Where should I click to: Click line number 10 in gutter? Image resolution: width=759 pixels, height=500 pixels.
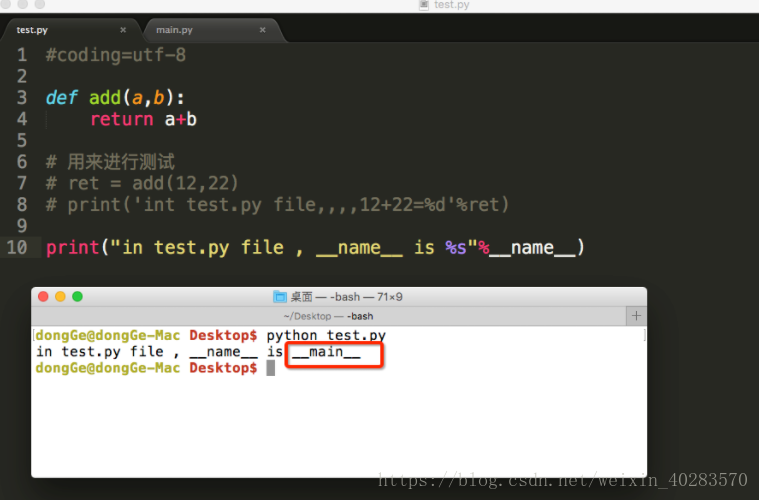point(17,247)
